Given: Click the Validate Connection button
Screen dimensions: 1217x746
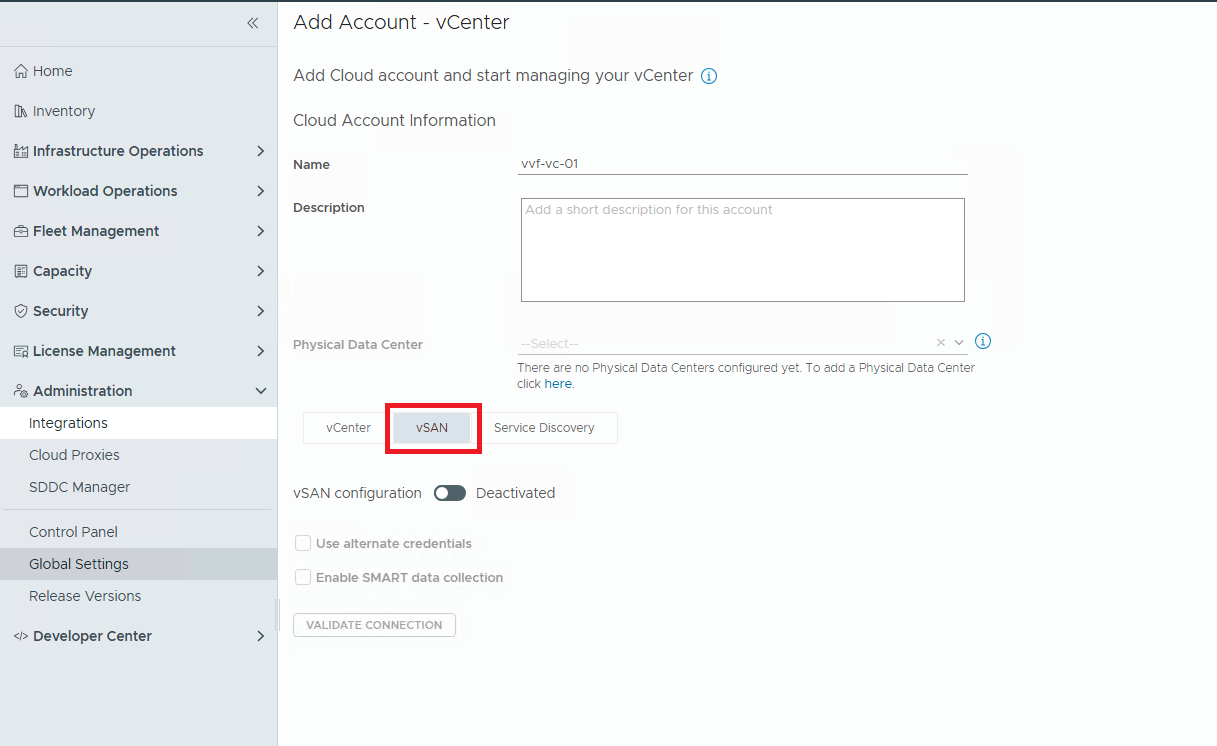Looking at the screenshot, I should pyautogui.click(x=374, y=625).
